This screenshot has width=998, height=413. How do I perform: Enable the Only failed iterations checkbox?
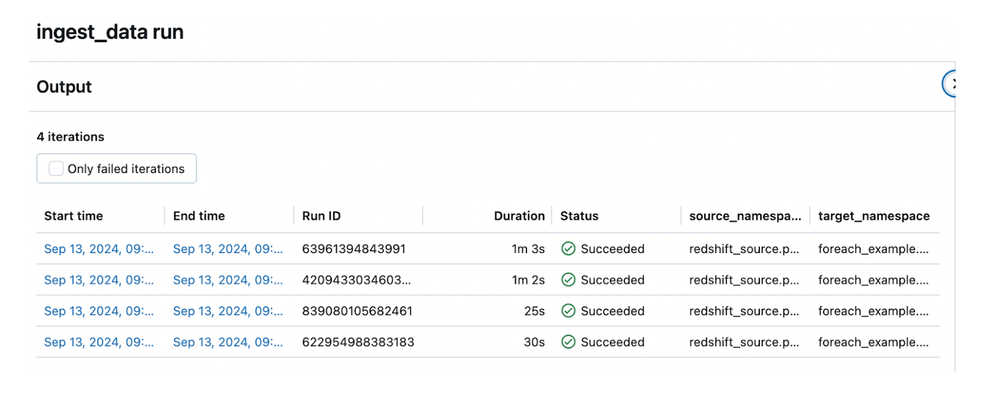click(56, 169)
